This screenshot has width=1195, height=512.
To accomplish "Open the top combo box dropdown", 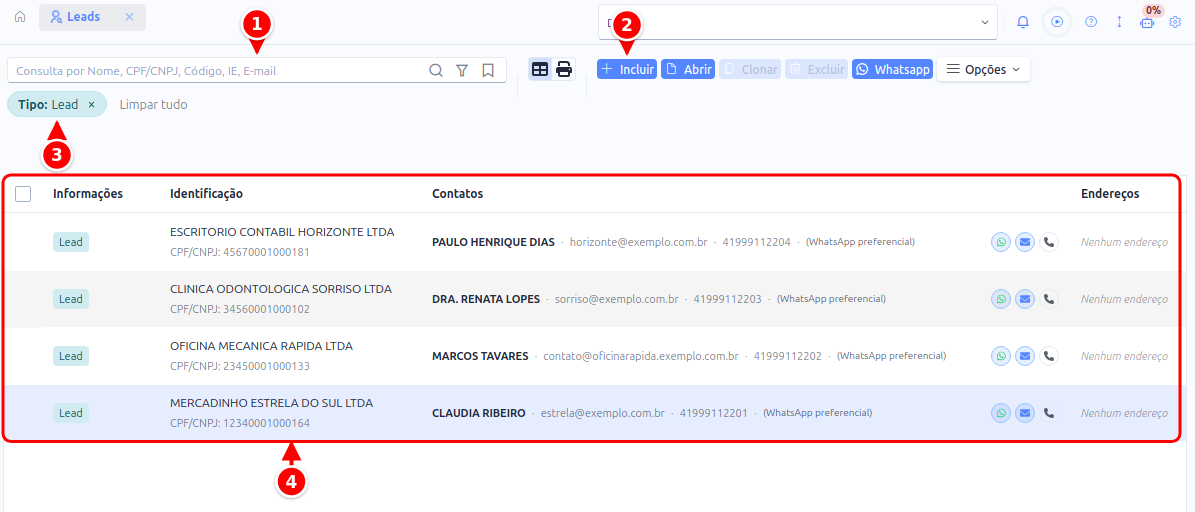I will (x=798, y=22).
